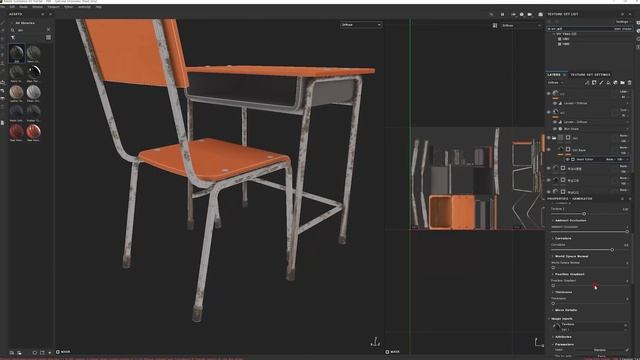
Task: Delete layer with the trash icon
Action: click(629, 83)
